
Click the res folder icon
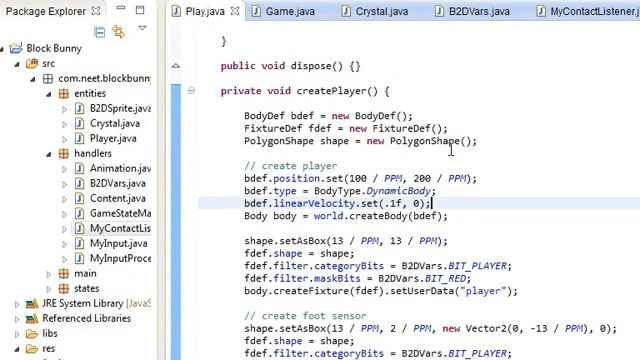(32, 349)
